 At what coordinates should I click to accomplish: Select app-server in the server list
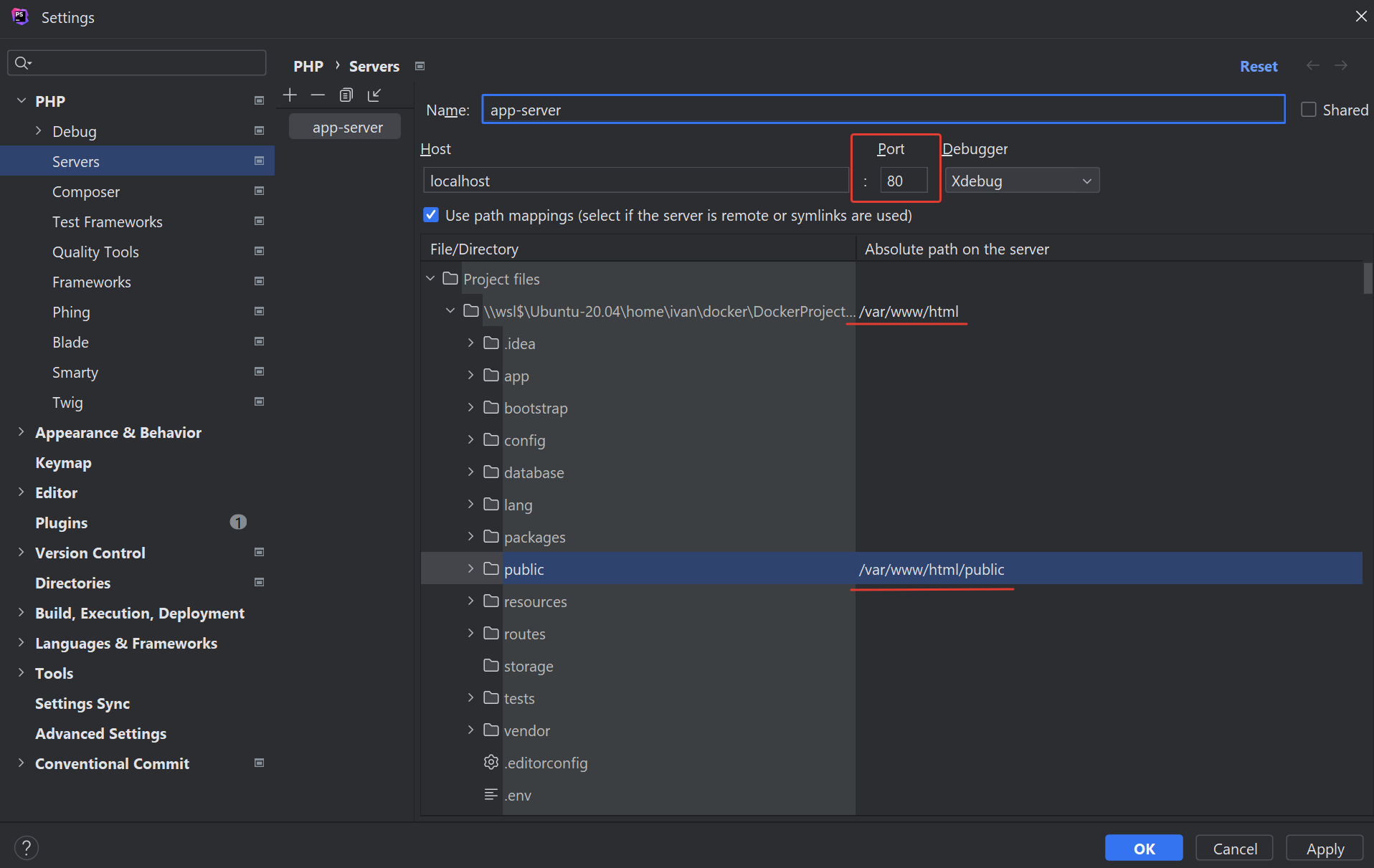pyautogui.click(x=346, y=127)
